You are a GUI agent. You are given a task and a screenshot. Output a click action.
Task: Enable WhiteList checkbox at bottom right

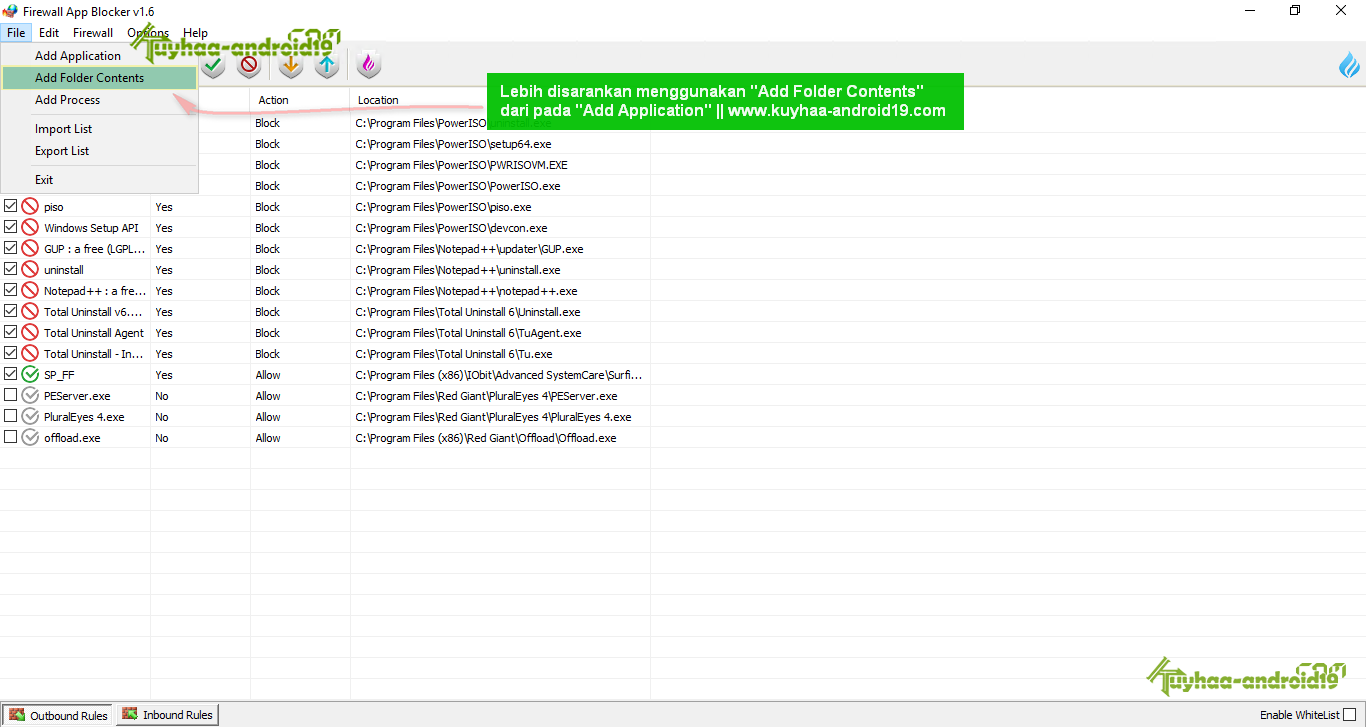(x=1350, y=715)
